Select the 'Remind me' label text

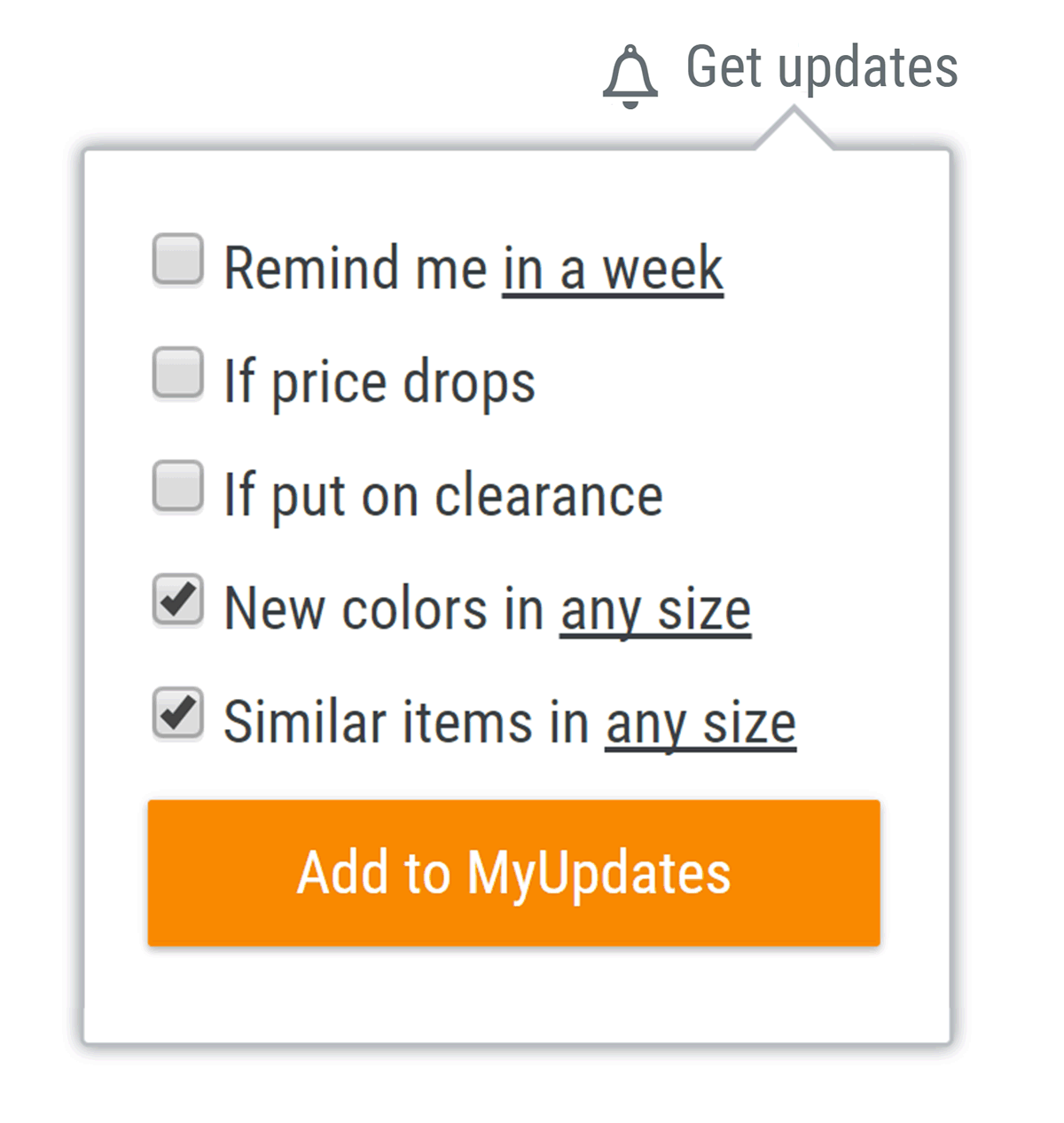[356, 268]
